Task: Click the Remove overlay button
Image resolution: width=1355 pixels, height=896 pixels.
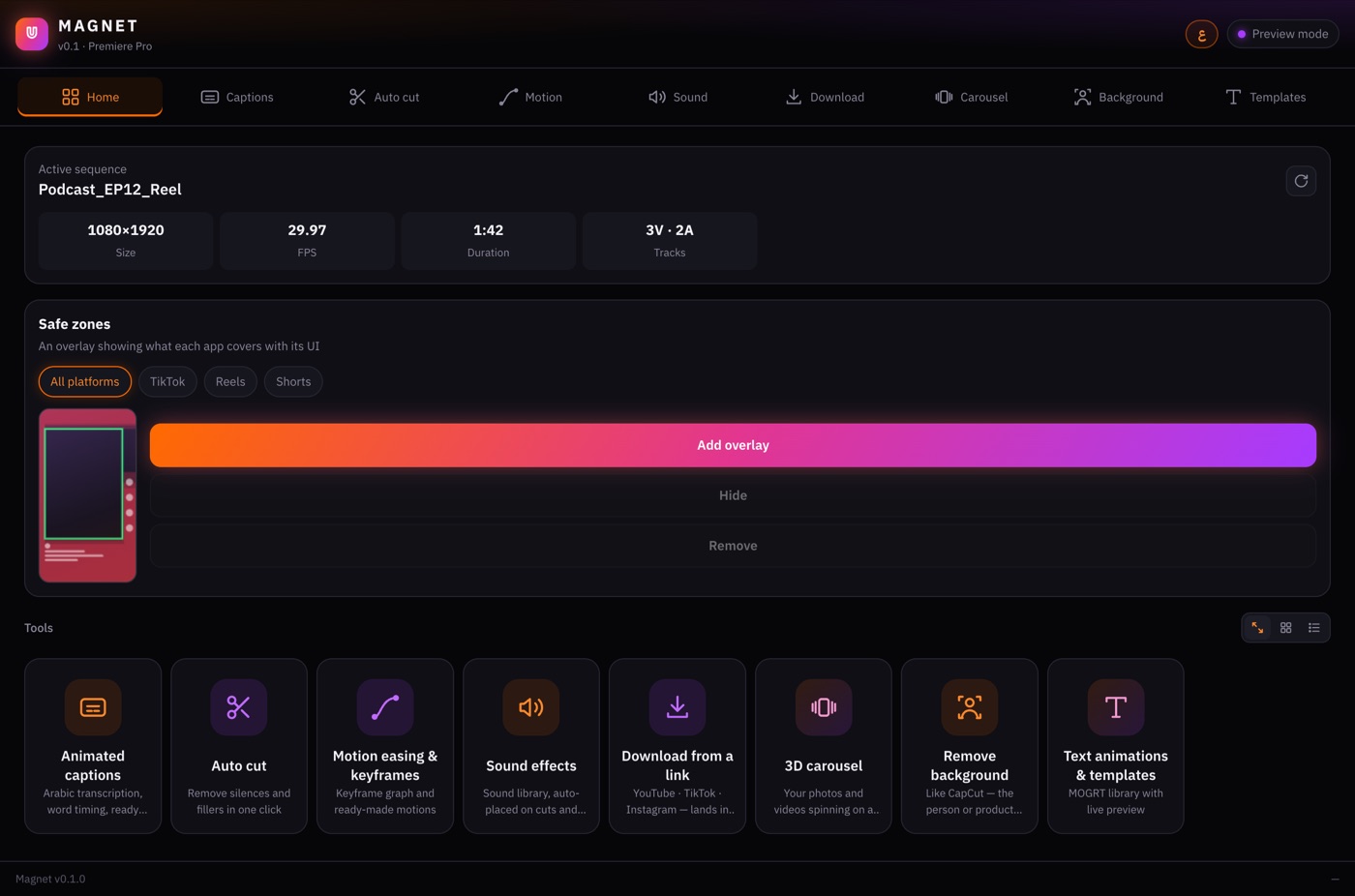Action: point(733,546)
